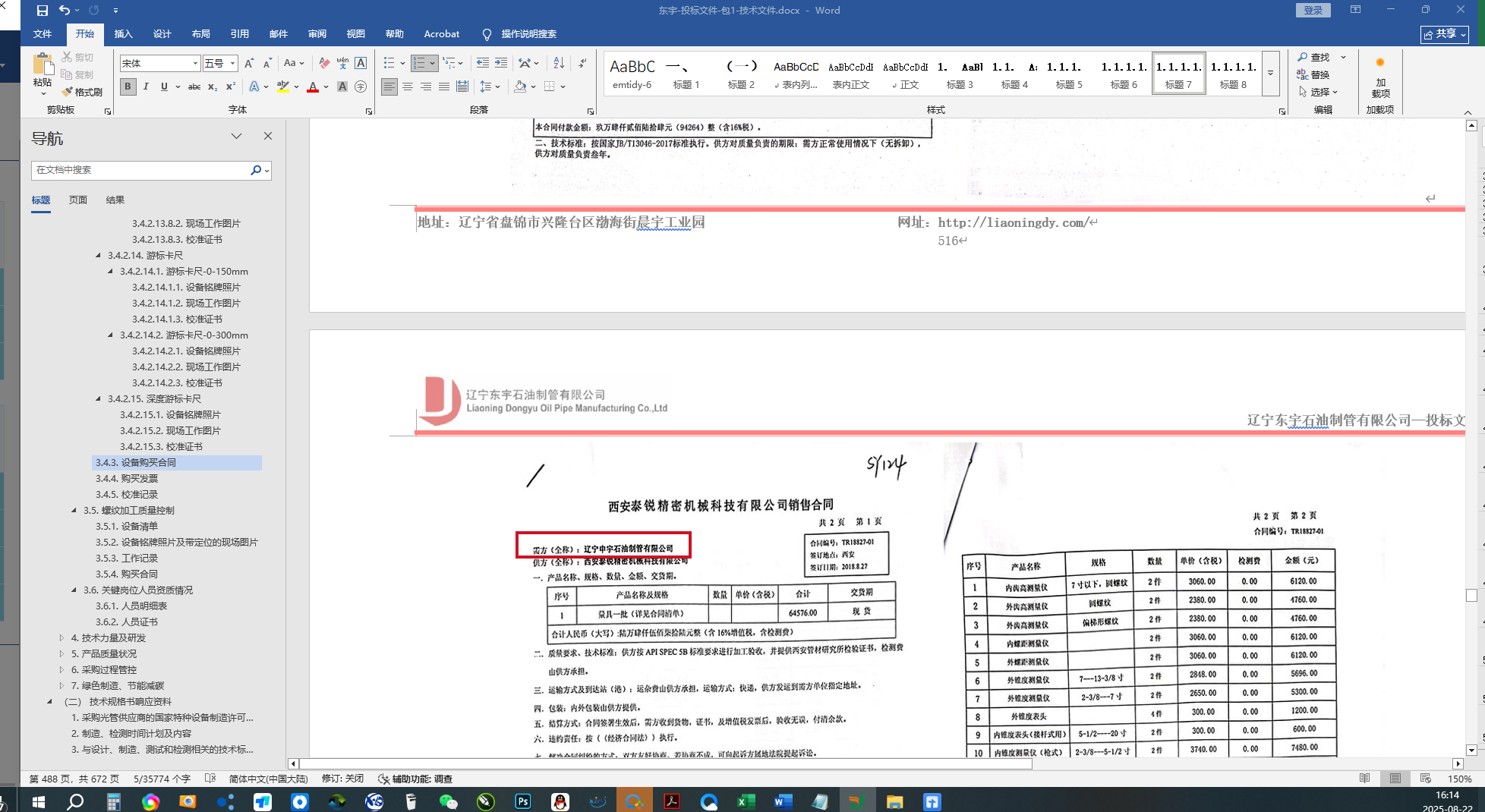The height and width of the screenshot is (812, 1485).
Task: Justify the paragraph text
Action: pyautogui.click(x=444, y=87)
